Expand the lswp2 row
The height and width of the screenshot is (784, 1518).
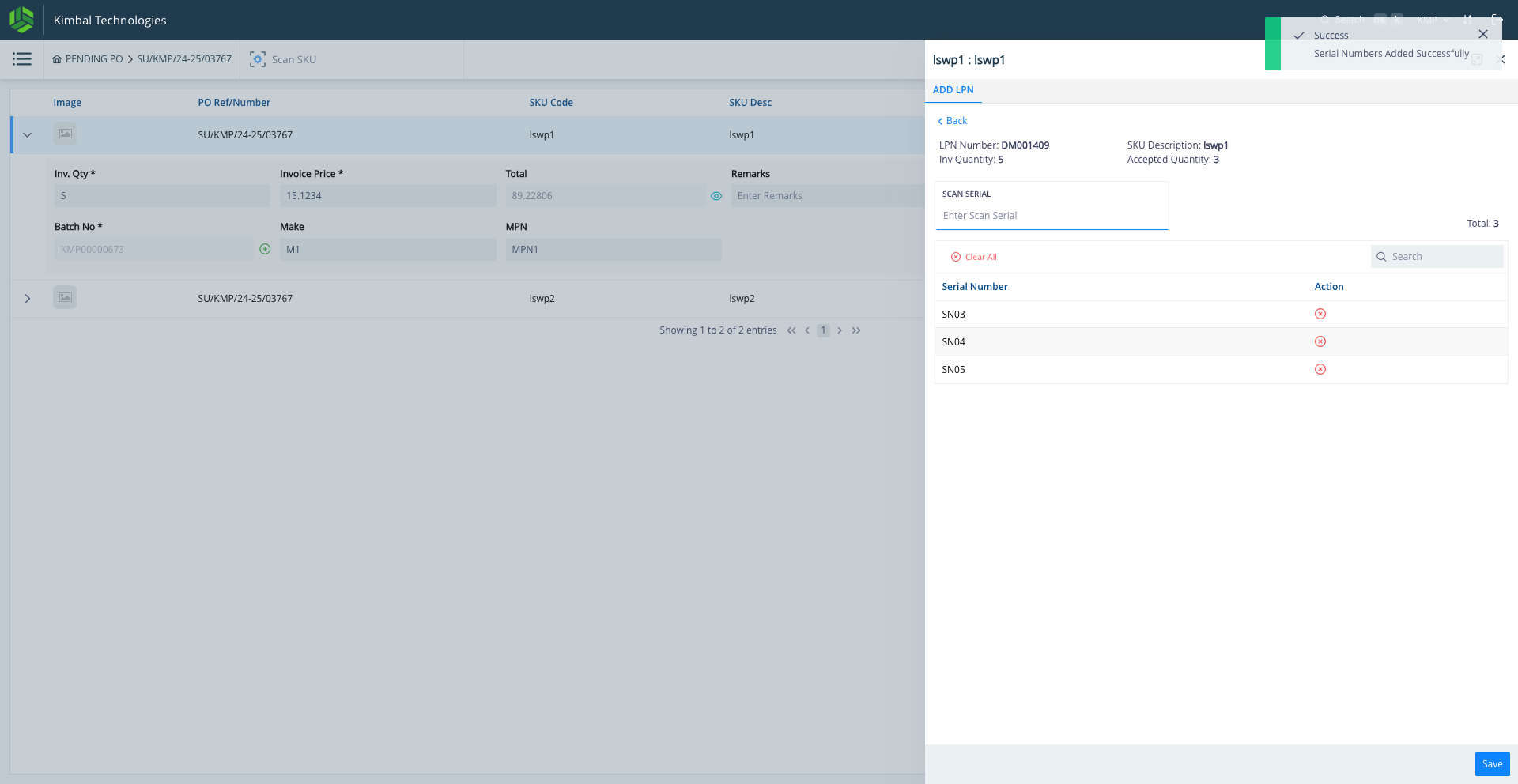pyautogui.click(x=28, y=299)
